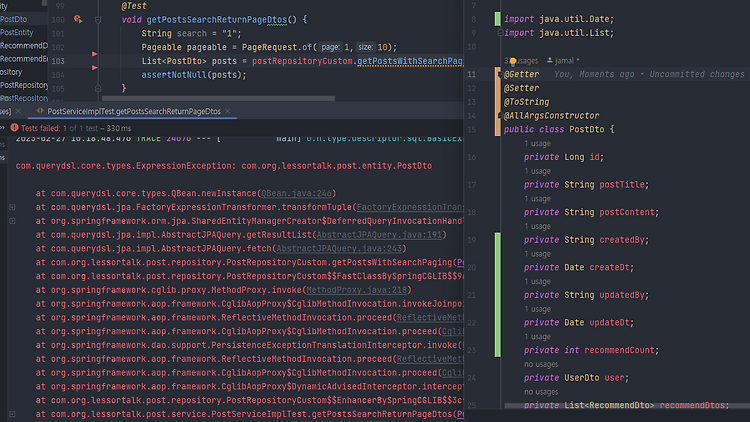Click the assertNotNull(posts) statement
The image size is (750, 422).
194,75
